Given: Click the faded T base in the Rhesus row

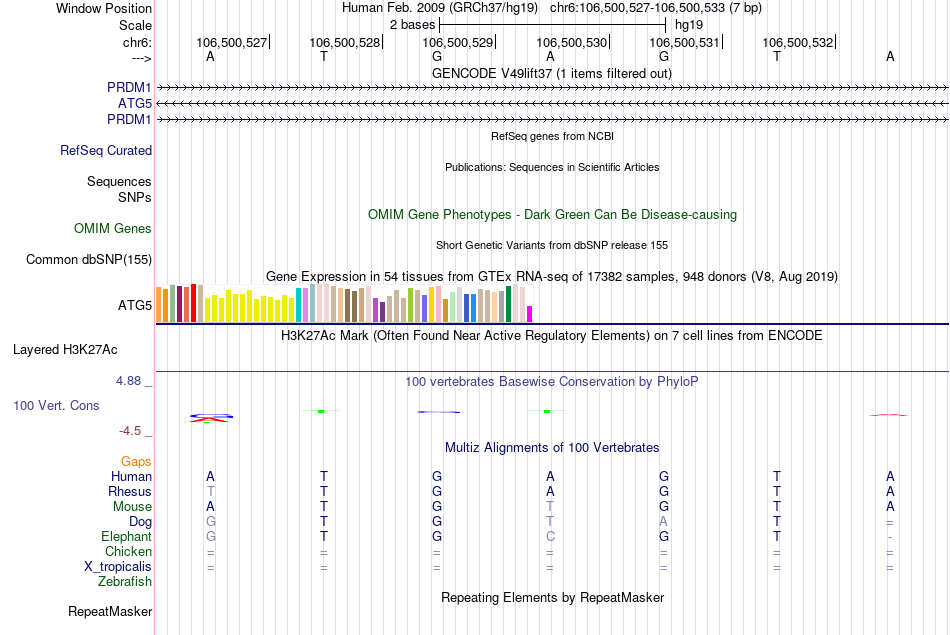Looking at the screenshot, I should point(210,491).
